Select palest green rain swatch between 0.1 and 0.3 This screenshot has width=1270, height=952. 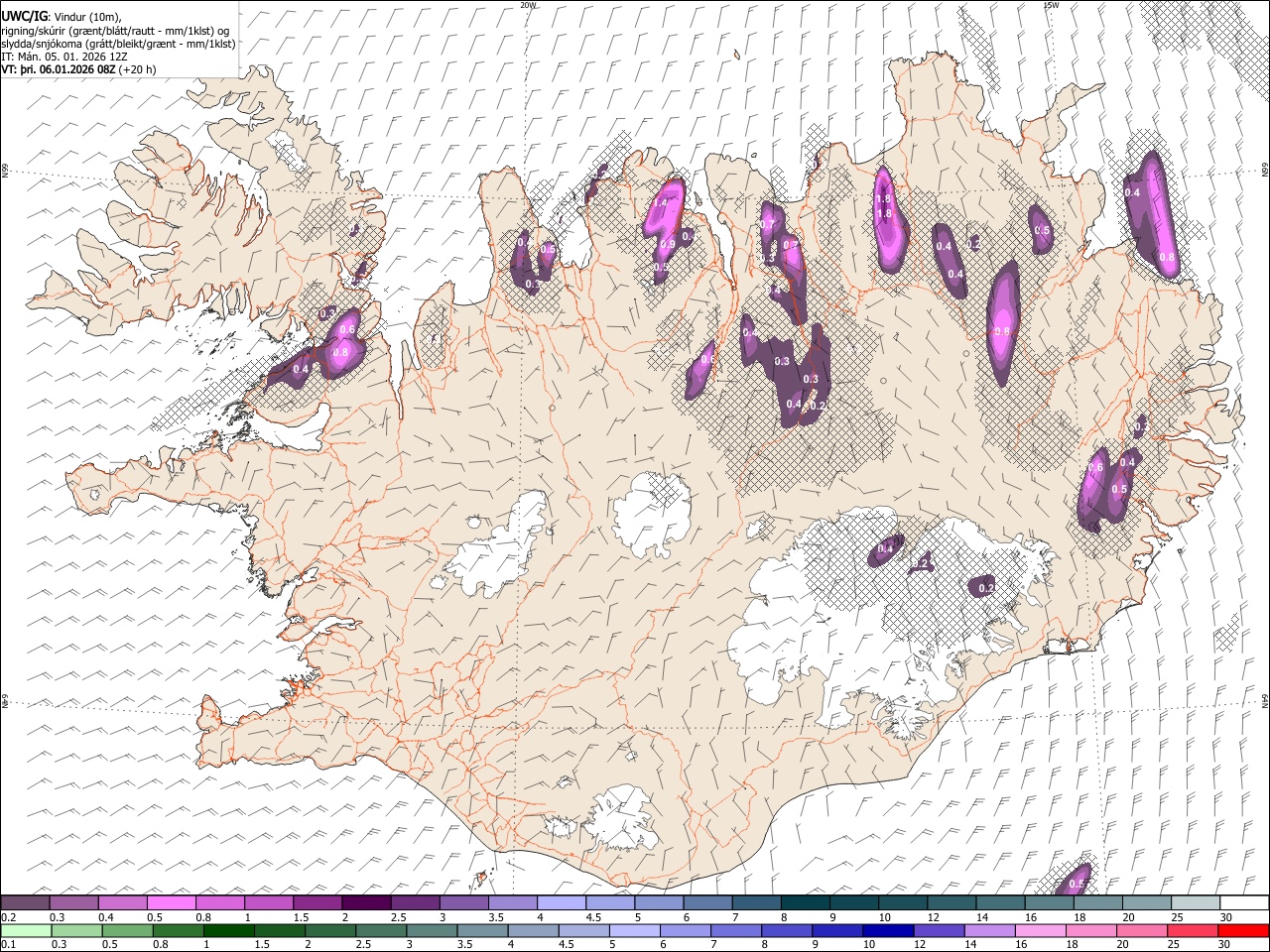click(26, 930)
